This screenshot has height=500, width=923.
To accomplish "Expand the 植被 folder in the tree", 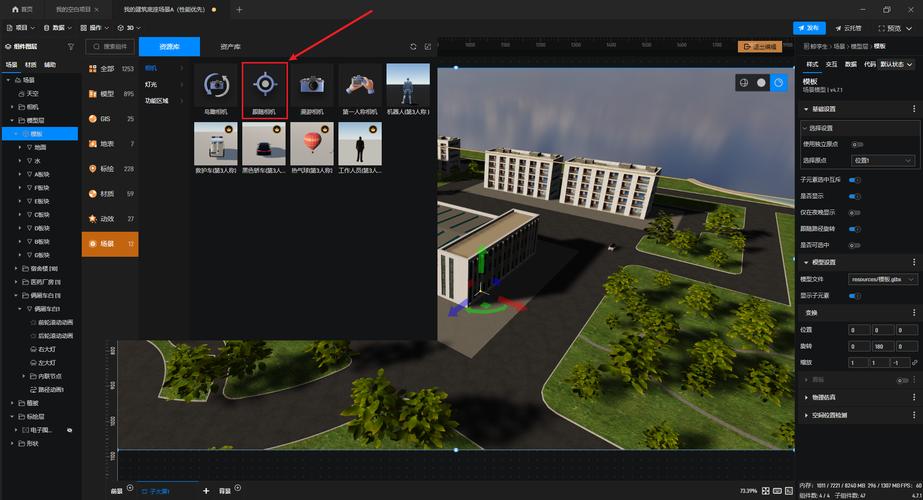I will (13, 403).
